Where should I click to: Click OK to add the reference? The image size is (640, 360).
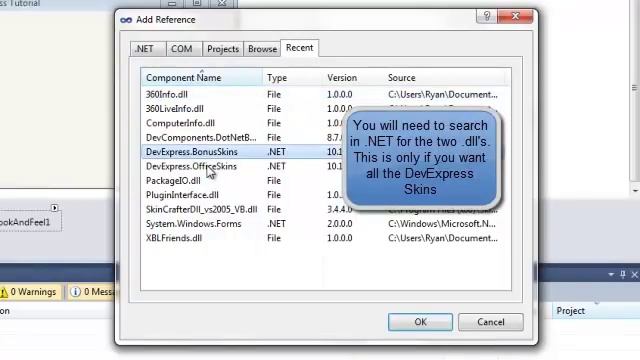(420, 322)
